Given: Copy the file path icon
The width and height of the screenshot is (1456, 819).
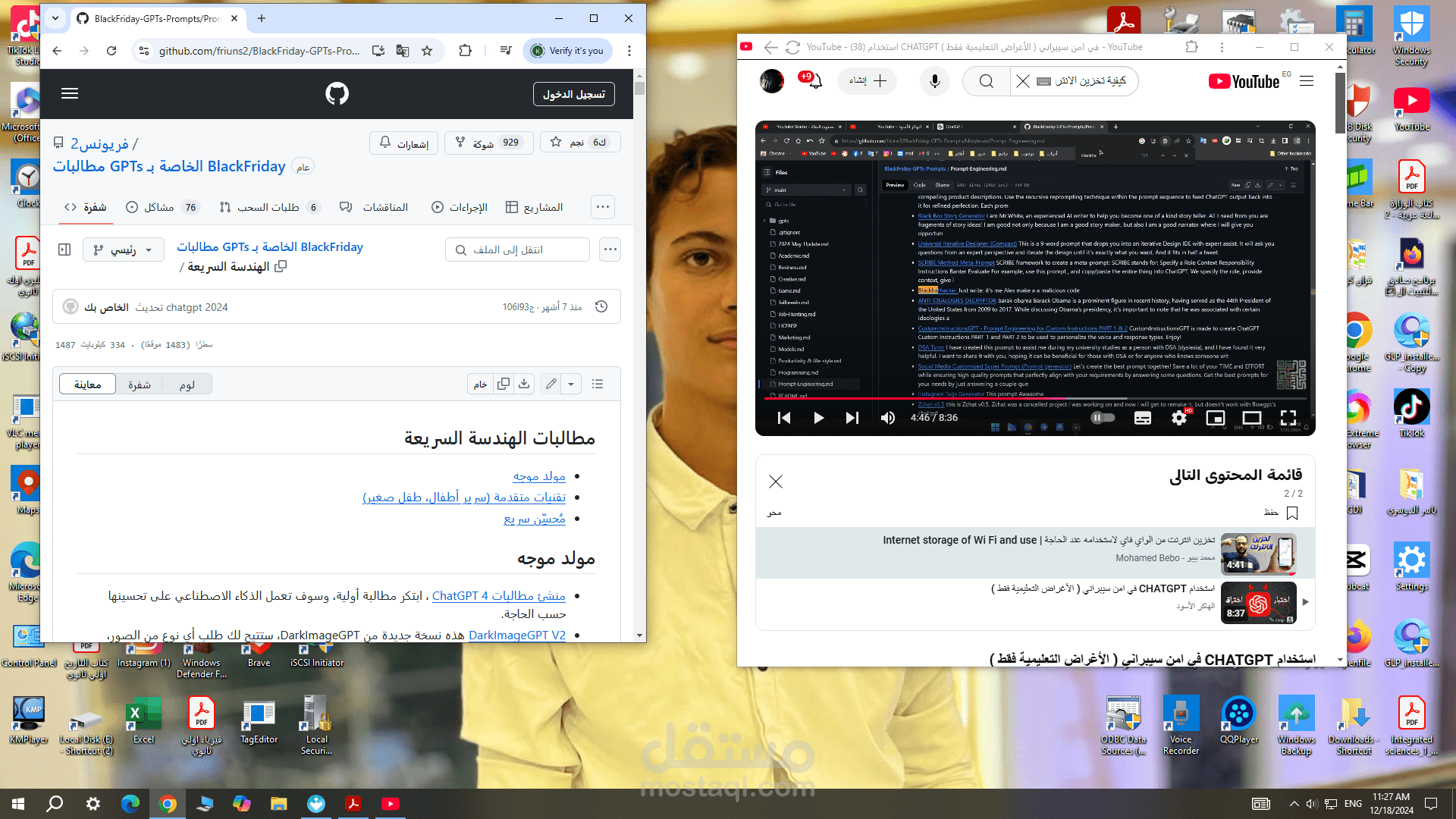Looking at the screenshot, I should 281,266.
